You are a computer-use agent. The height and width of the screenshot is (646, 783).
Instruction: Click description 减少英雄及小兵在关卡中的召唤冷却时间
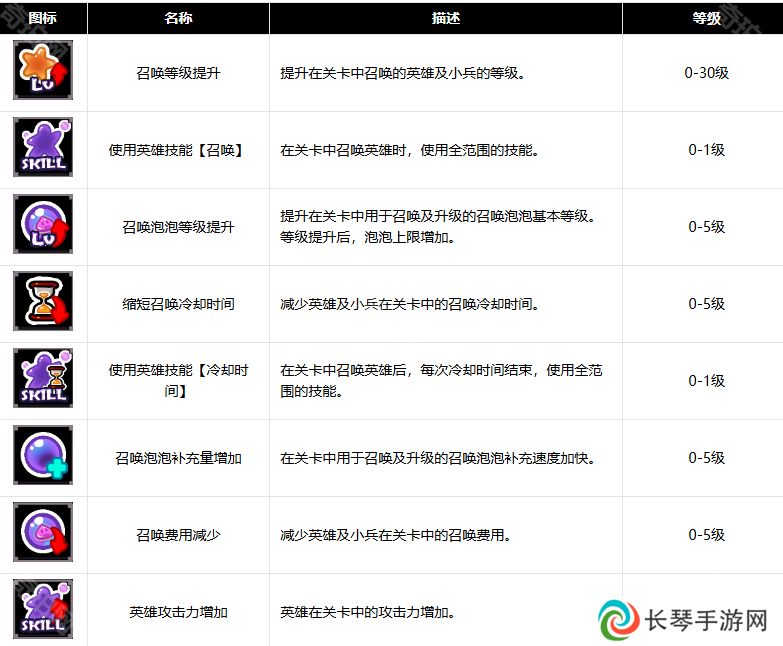[409, 304]
